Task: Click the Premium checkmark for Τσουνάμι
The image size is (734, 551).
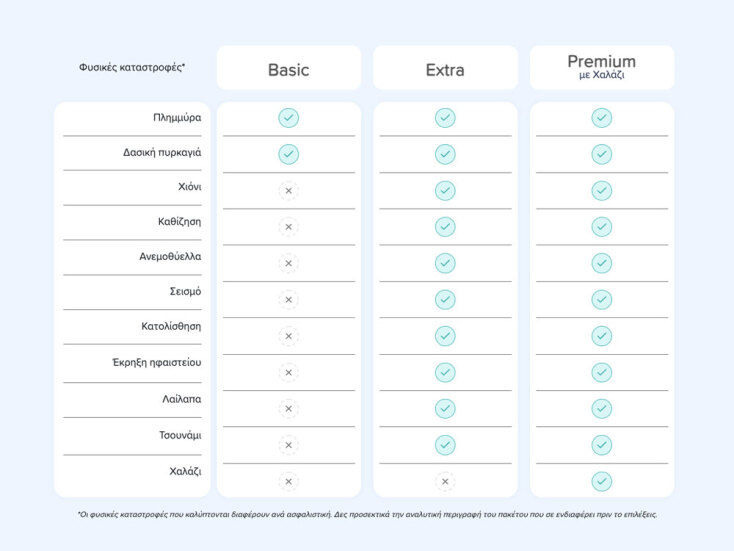Action: point(601,445)
